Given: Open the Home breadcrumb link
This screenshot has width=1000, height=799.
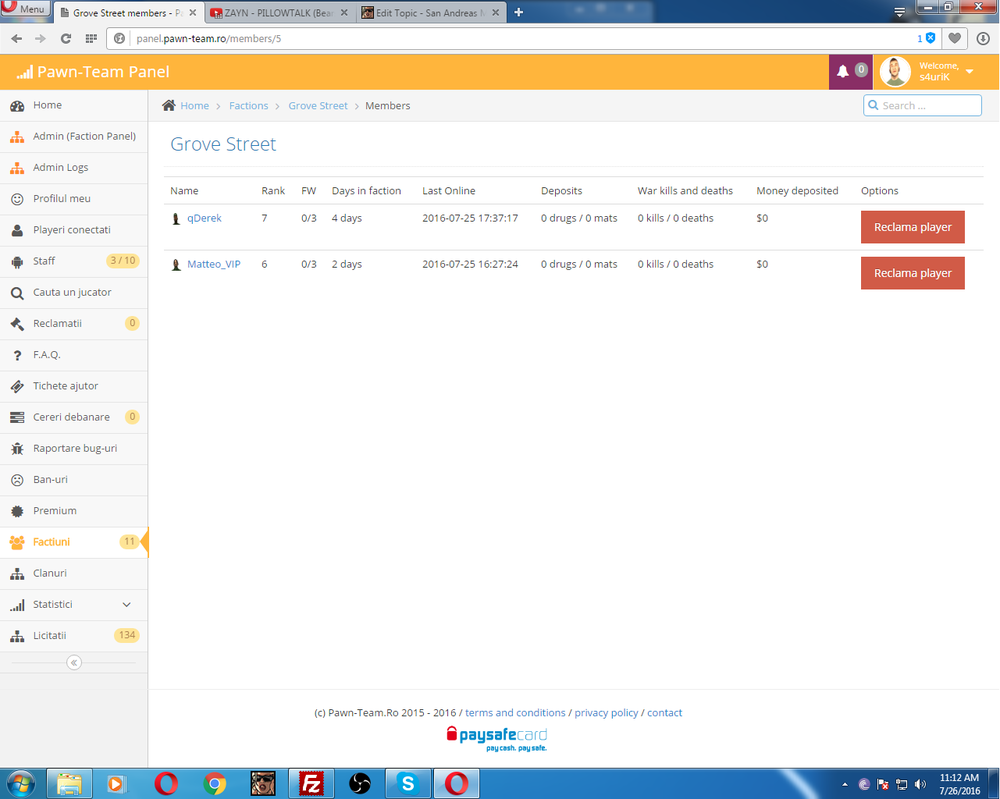Looking at the screenshot, I should (x=195, y=106).
